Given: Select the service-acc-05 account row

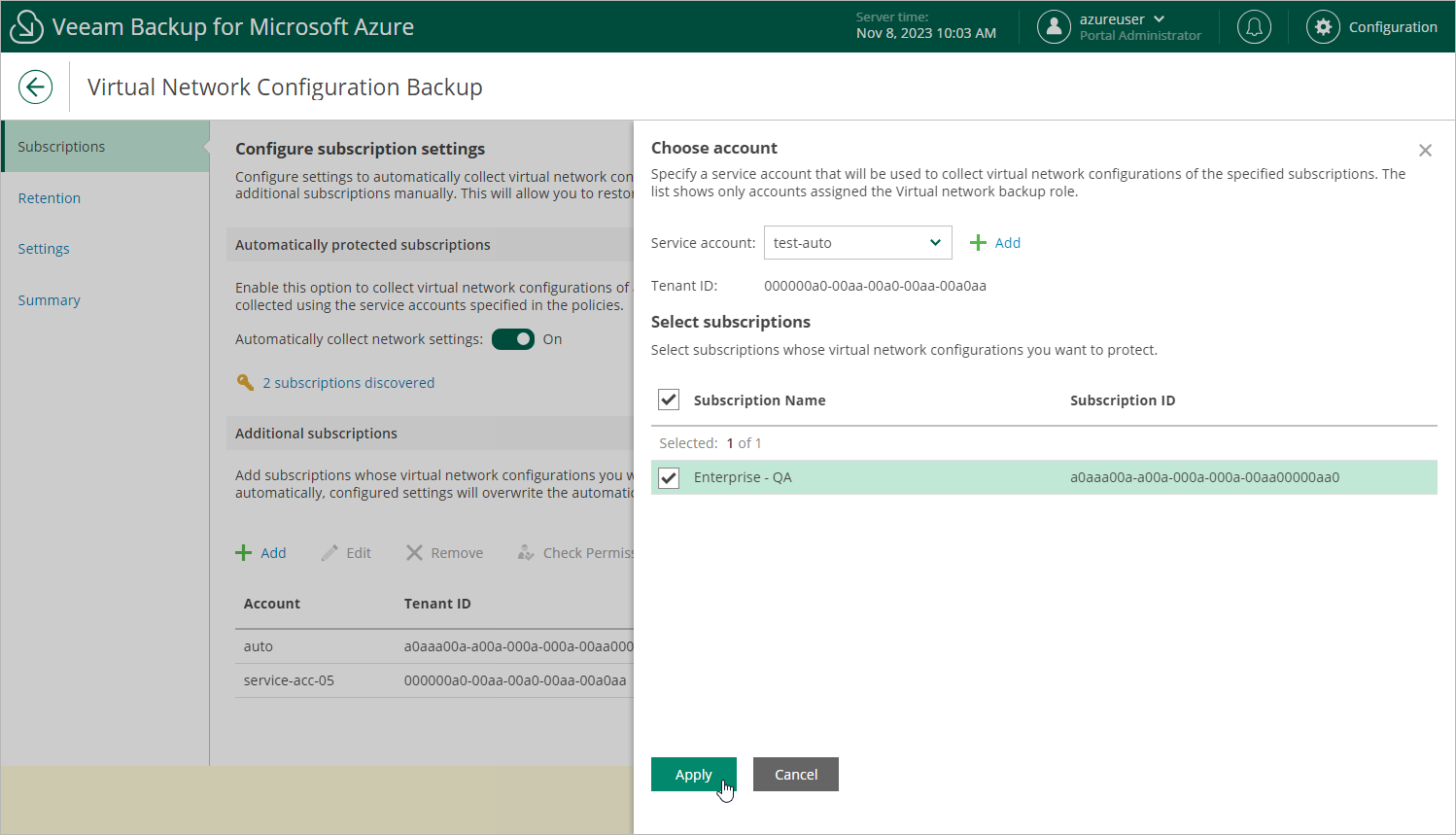Looking at the screenshot, I should tap(433, 680).
